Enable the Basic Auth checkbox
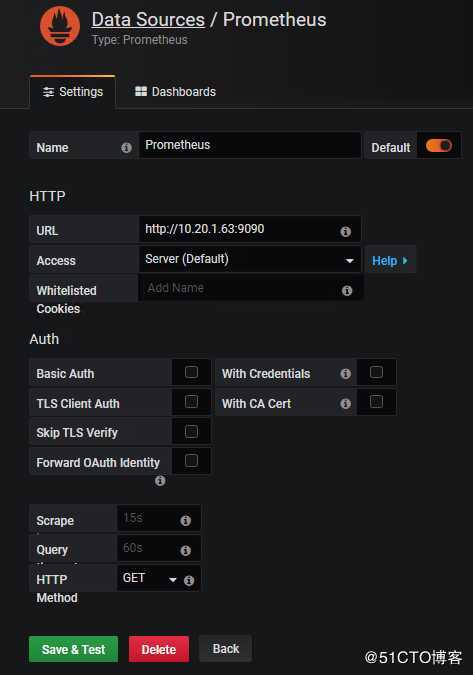 tap(191, 372)
